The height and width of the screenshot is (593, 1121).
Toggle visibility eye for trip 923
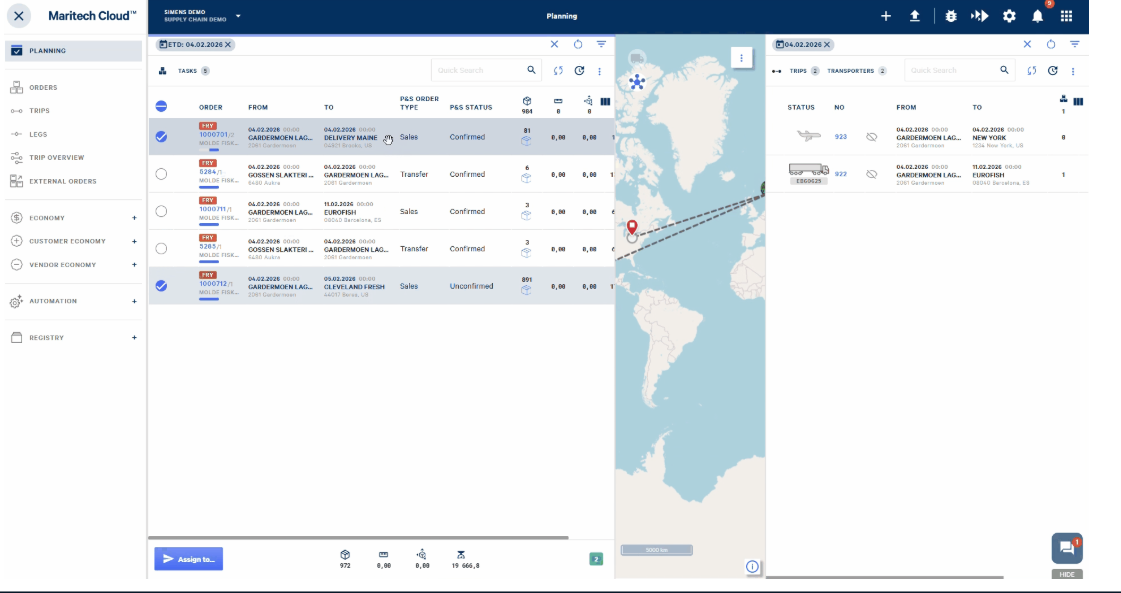click(871, 137)
